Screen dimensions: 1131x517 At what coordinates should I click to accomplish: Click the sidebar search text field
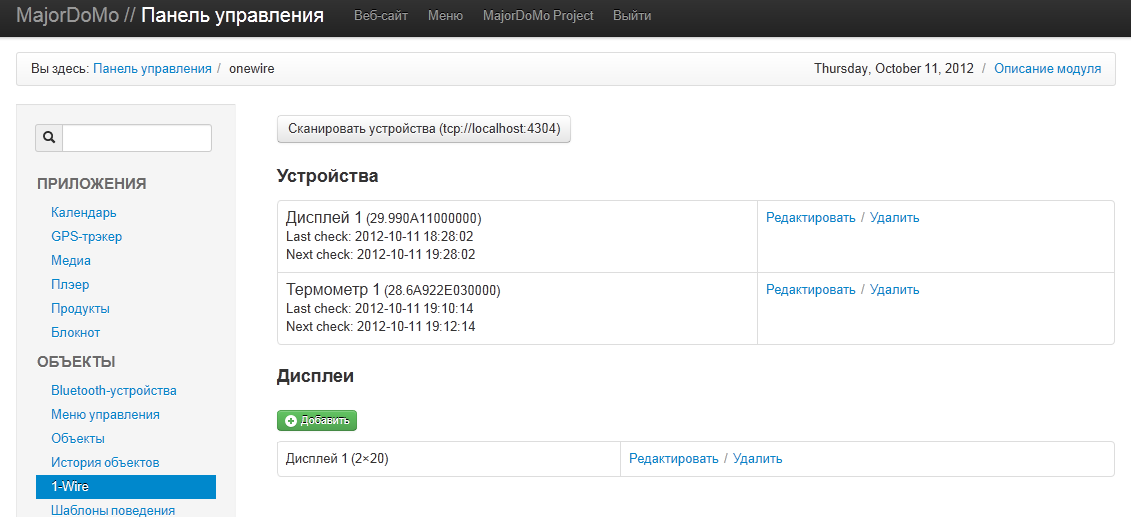pyautogui.click(x=137, y=138)
